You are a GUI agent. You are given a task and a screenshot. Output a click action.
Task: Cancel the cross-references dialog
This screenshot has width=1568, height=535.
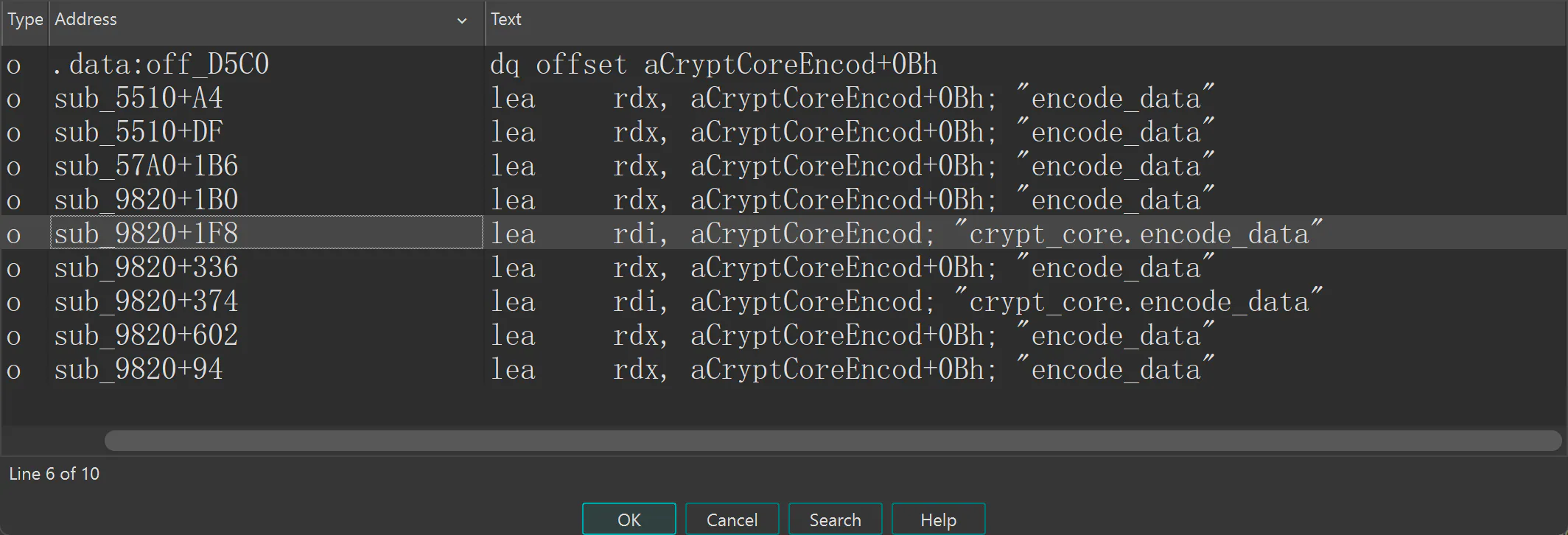pyautogui.click(x=732, y=519)
